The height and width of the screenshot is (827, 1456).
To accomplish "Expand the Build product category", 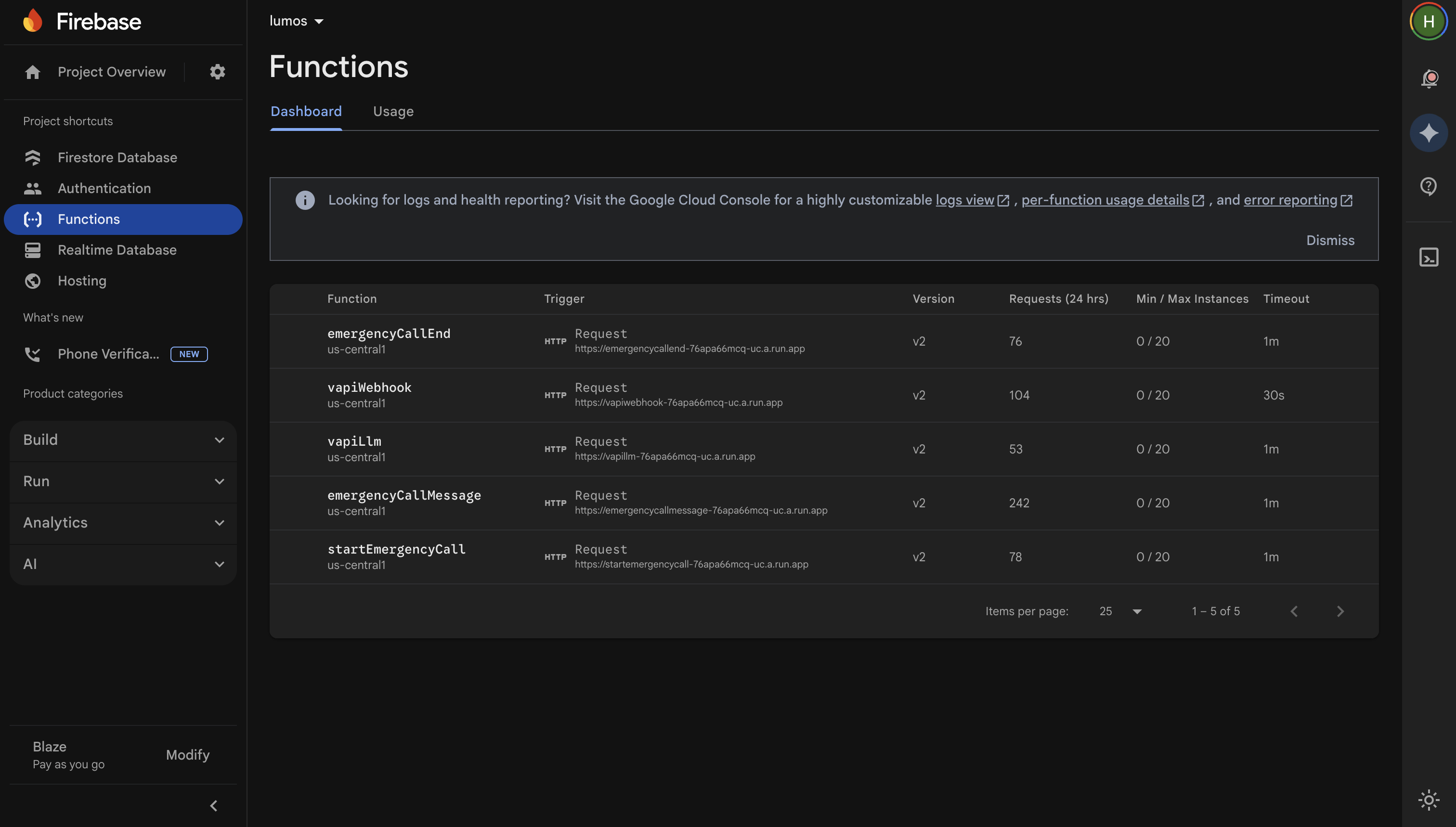I will coord(123,440).
